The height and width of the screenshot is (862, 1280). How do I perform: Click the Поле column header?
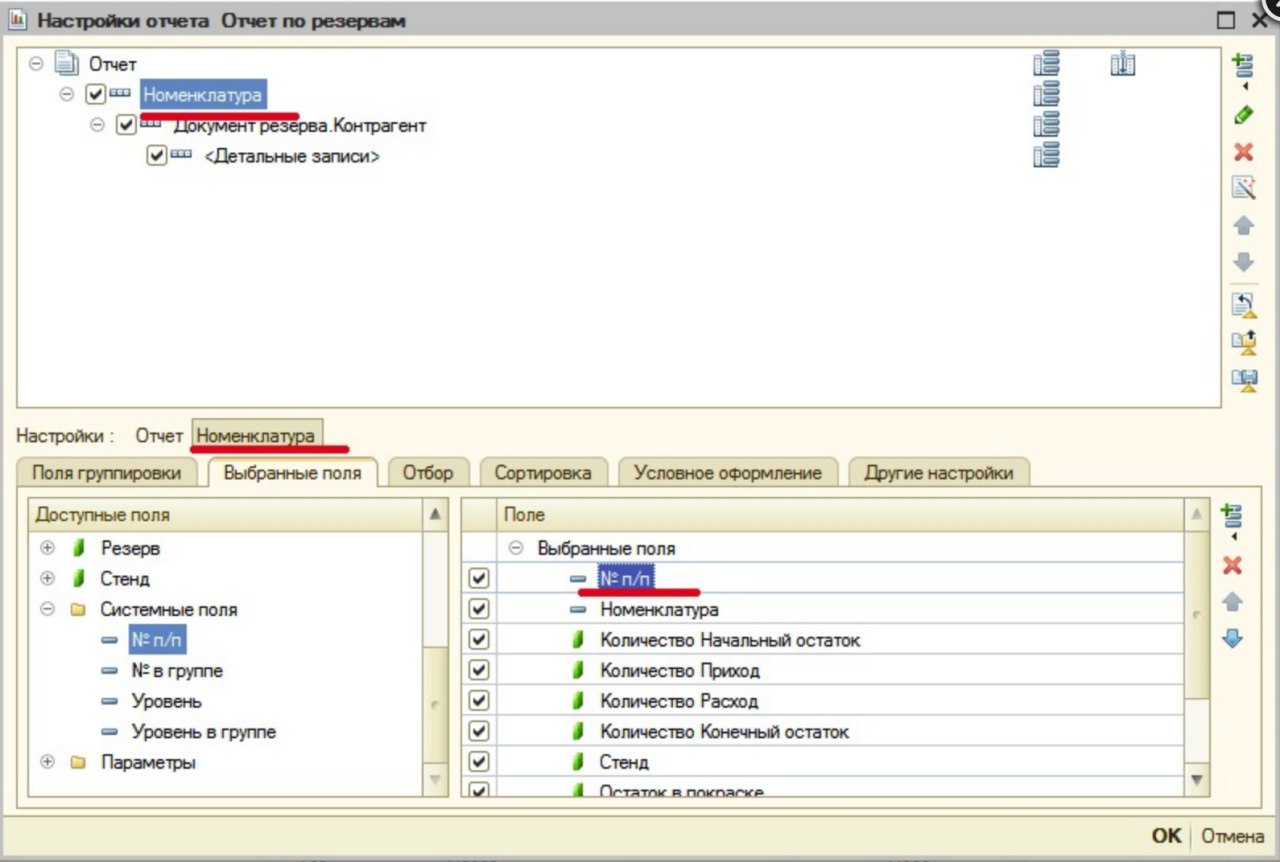[840, 515]
